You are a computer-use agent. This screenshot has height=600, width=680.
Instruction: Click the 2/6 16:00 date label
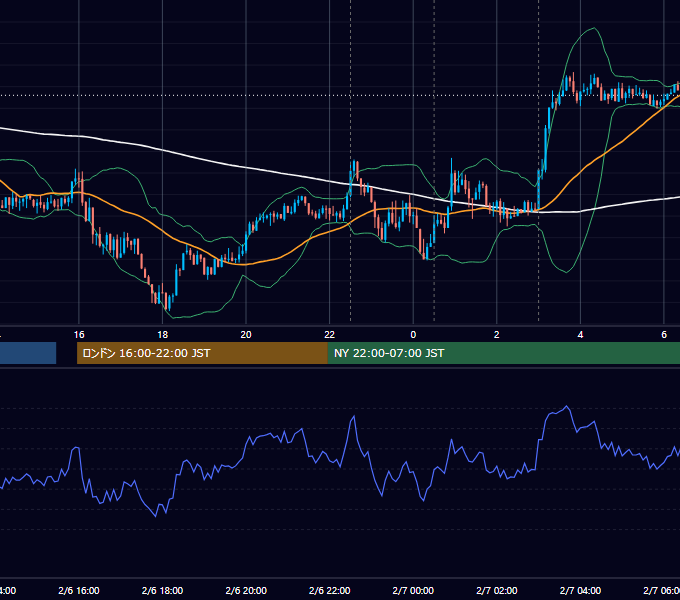(x=79, y=590)
